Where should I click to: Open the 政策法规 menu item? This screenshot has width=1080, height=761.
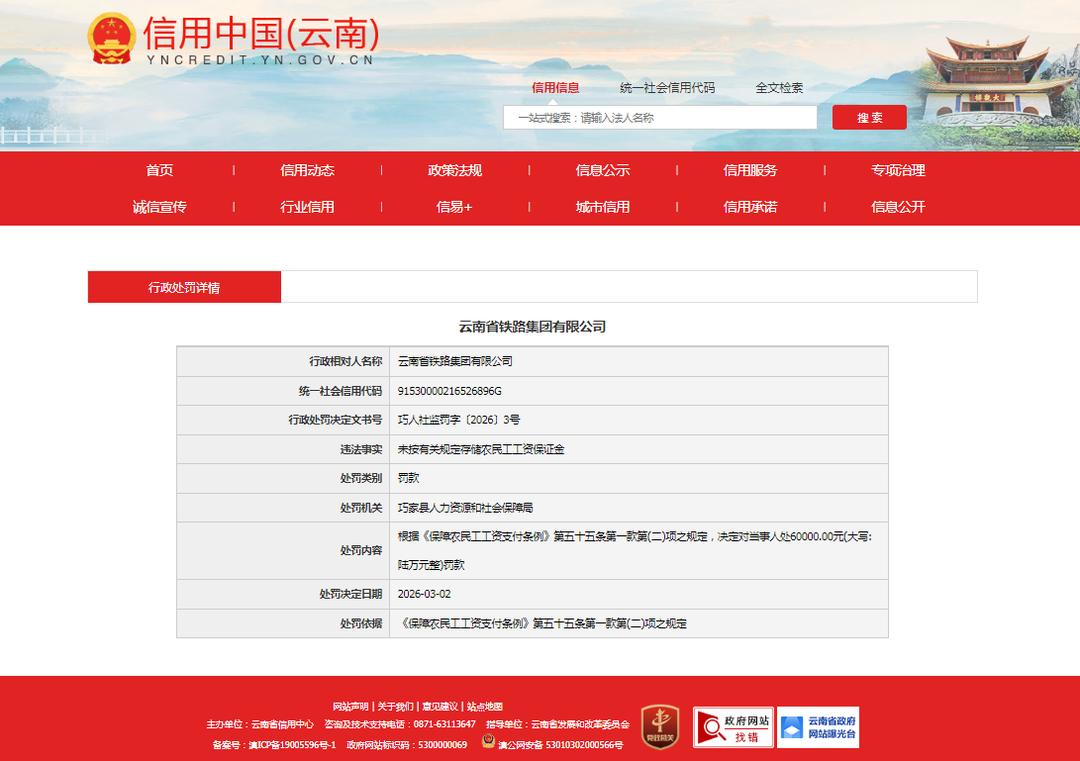pos(455,170)
